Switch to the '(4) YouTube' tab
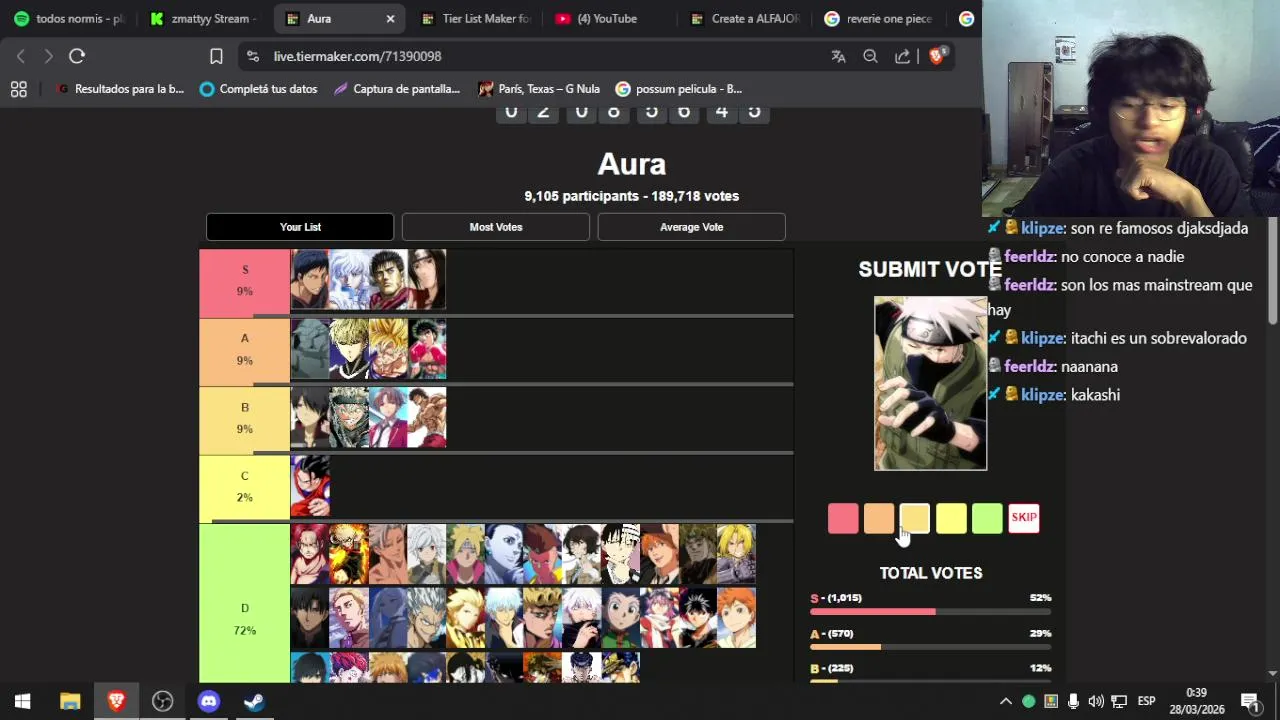The width and height of the screenshot is (1280, 720). click(607, 18)
